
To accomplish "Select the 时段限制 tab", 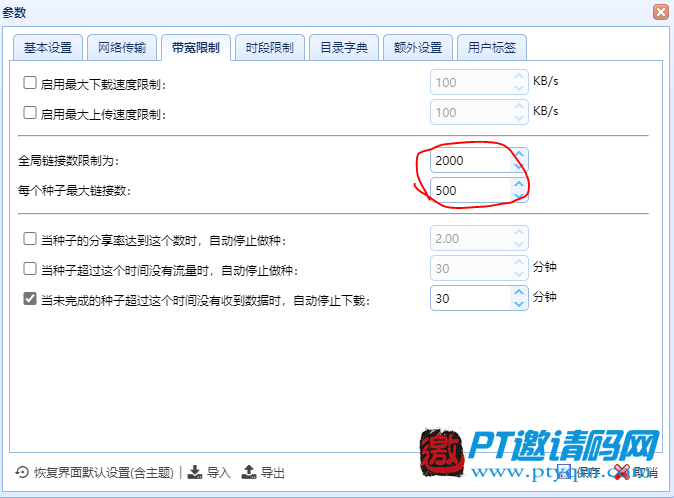I will pyautogui.click(x=270, y=47).
